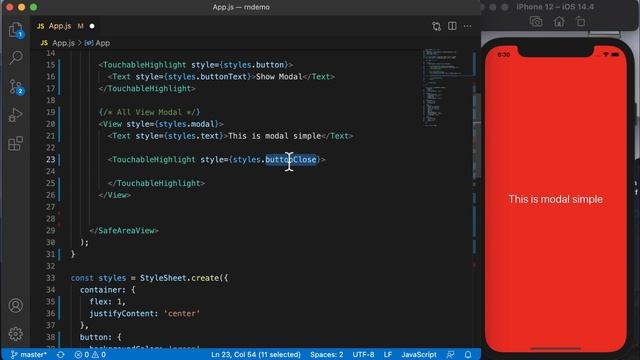Take a screenshot in iPhone simulator toolbar

(x=536, y=22)
